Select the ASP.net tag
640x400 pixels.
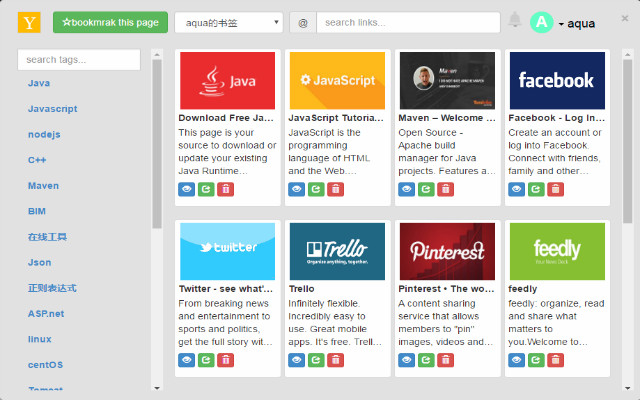pyautogui.click(x=46, y=314)
